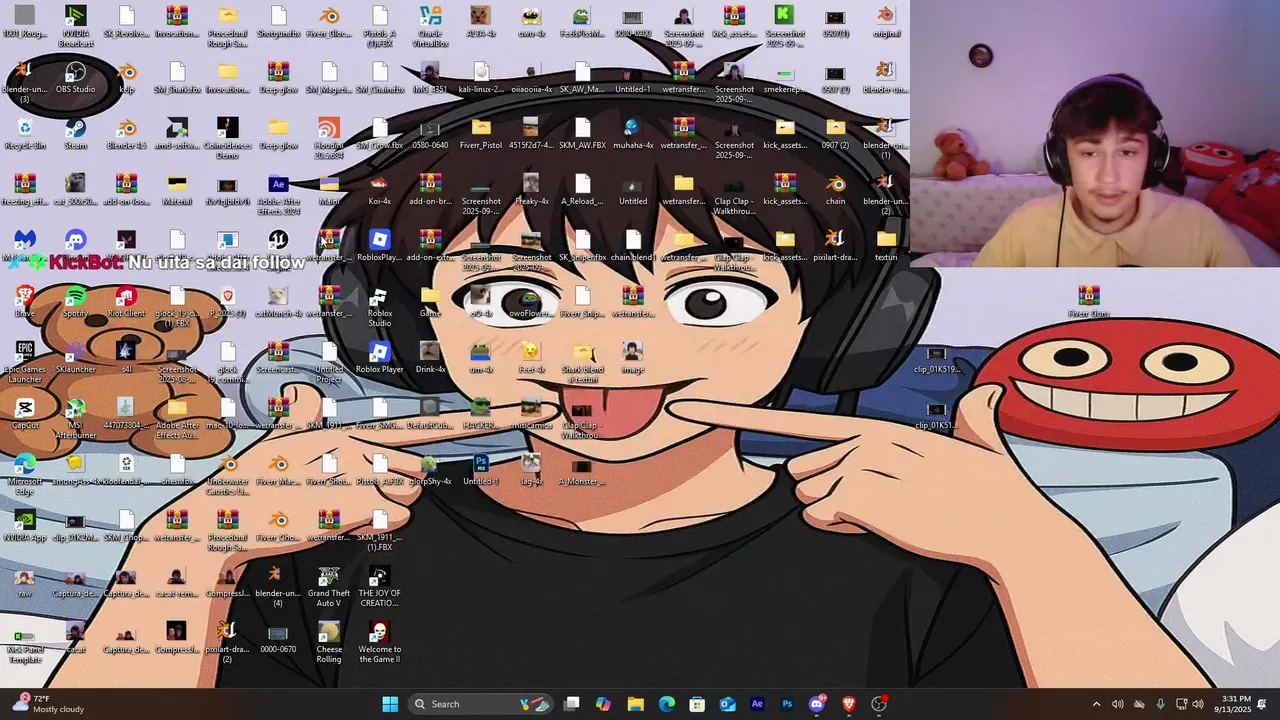1280x720 pixels.
Task: Launch Steam from its desktop shortcut
Action: 76,133
